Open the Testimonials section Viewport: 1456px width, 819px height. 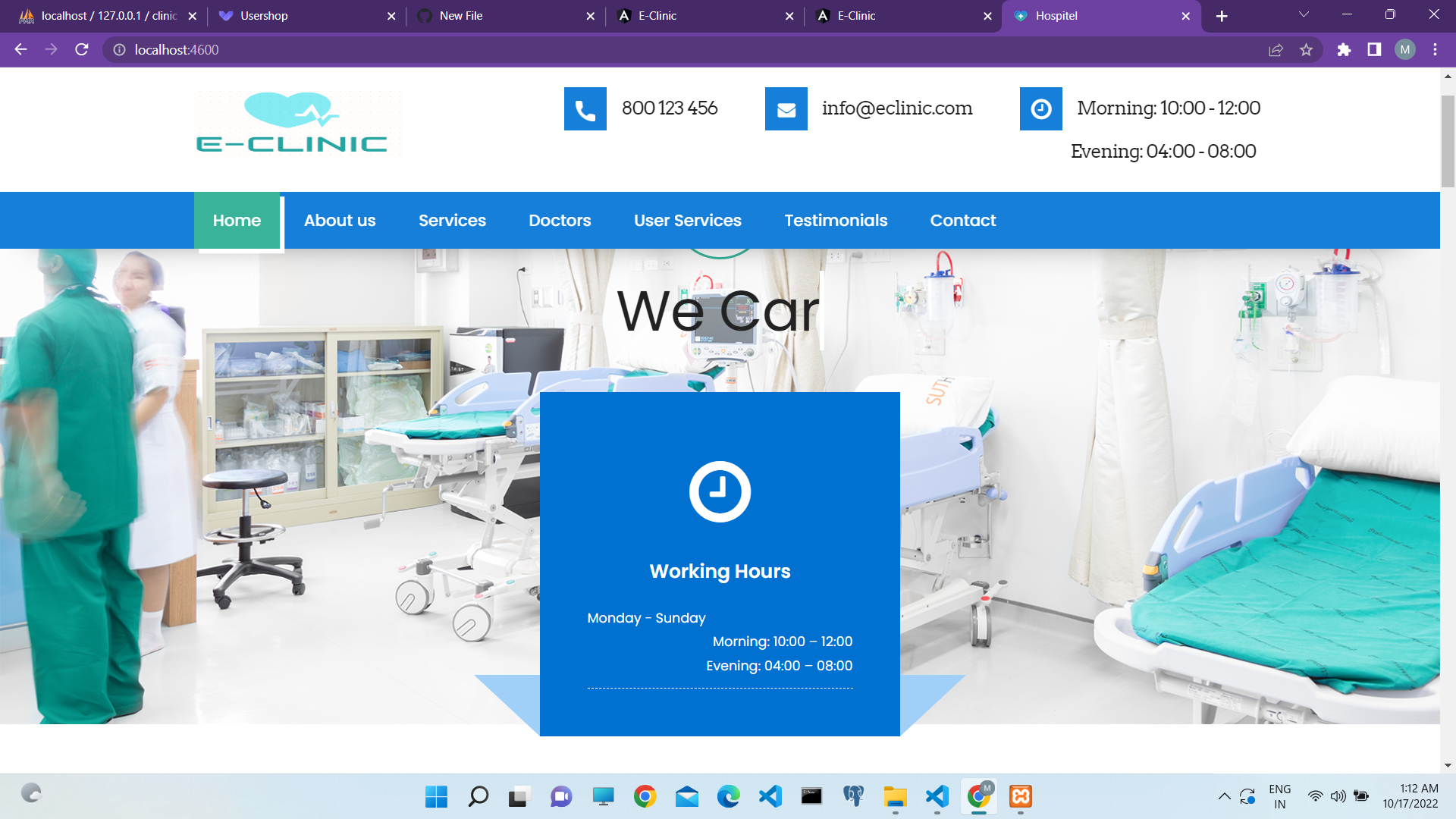tap(836, 220)
